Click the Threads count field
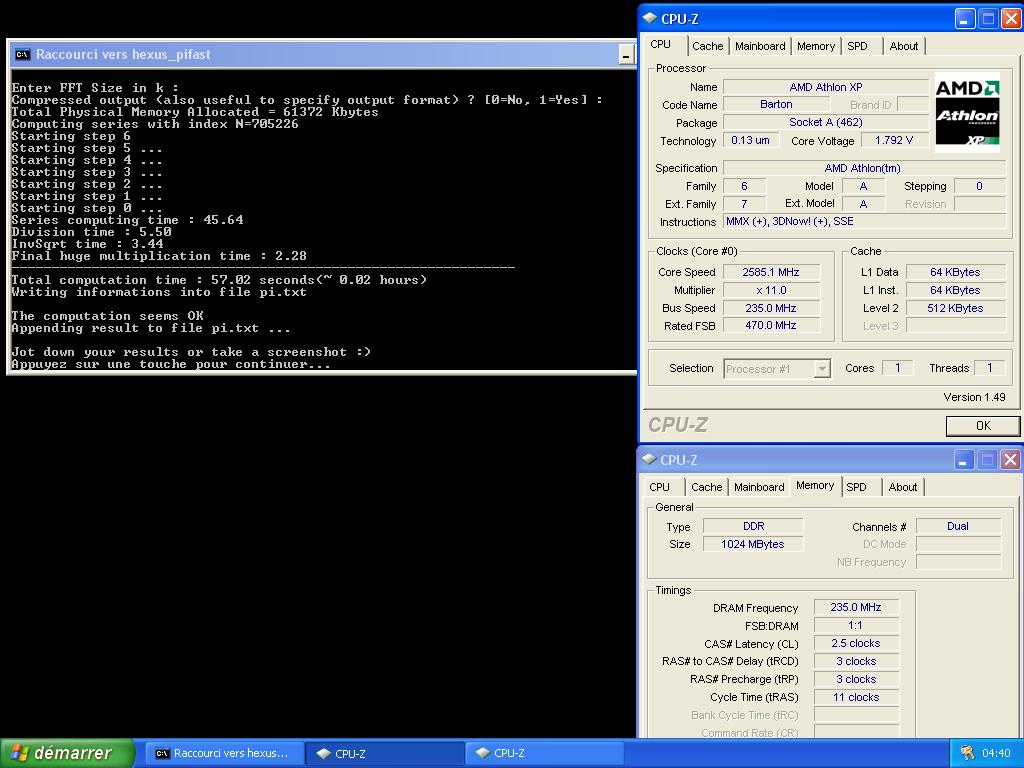Viewport: 1024px width, 768px height. point(990,368)
